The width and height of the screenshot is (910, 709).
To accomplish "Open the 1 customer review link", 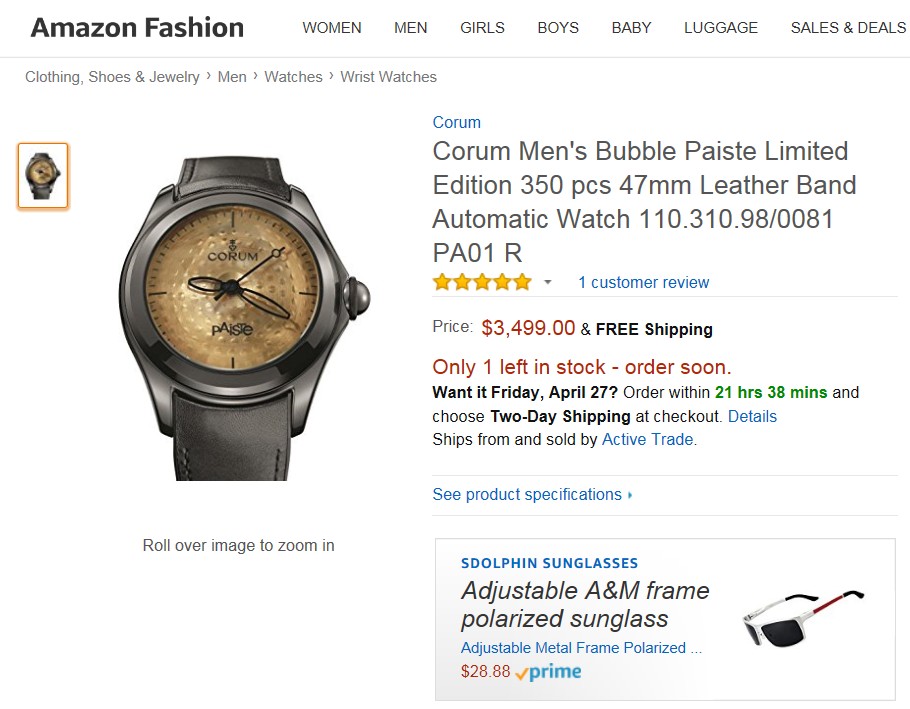I will 643,282.
